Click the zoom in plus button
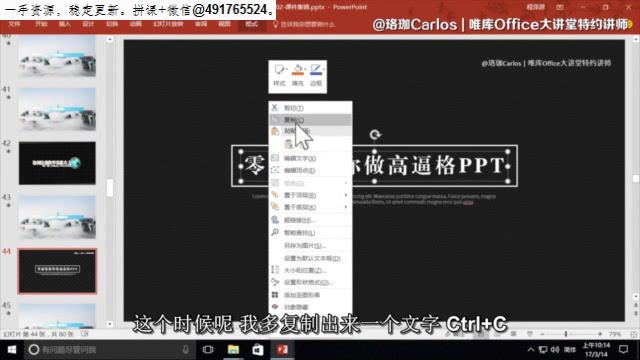The width and height of the screenshot is (640, 360). click(x=600, y=334)
